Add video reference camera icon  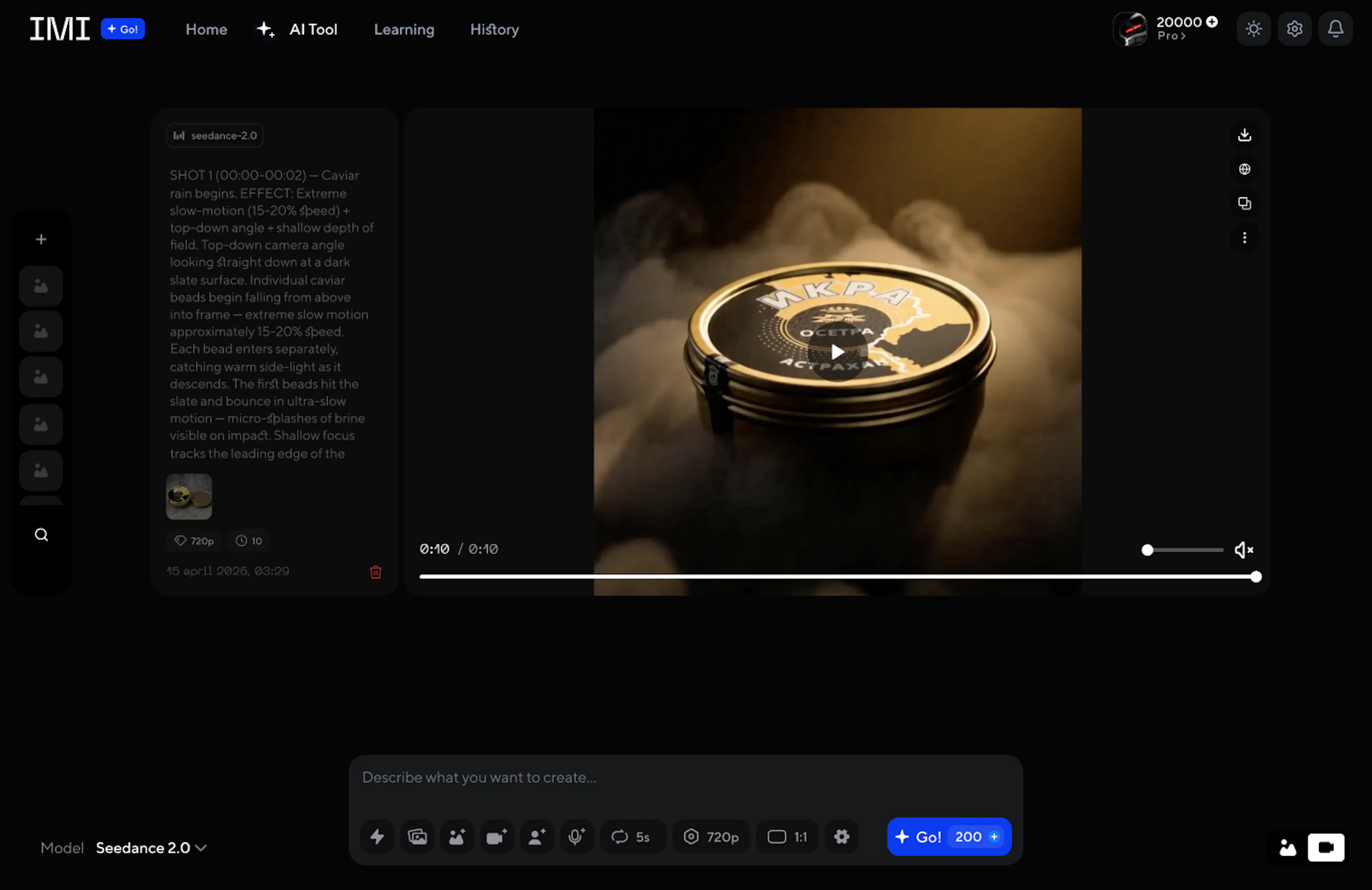[x=497, y=836]
